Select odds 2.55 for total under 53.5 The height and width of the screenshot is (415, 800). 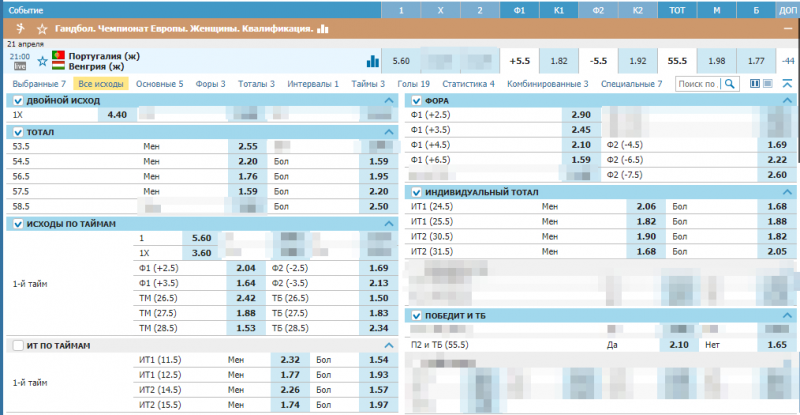[x=248, y=146]
